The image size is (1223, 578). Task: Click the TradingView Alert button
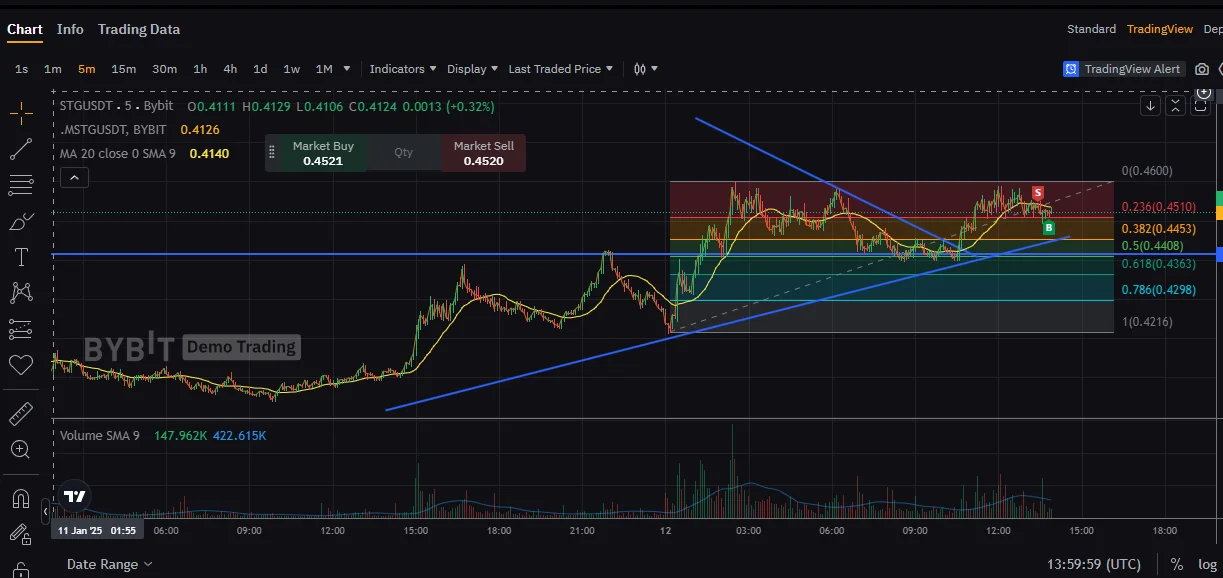pos(1123,69)
